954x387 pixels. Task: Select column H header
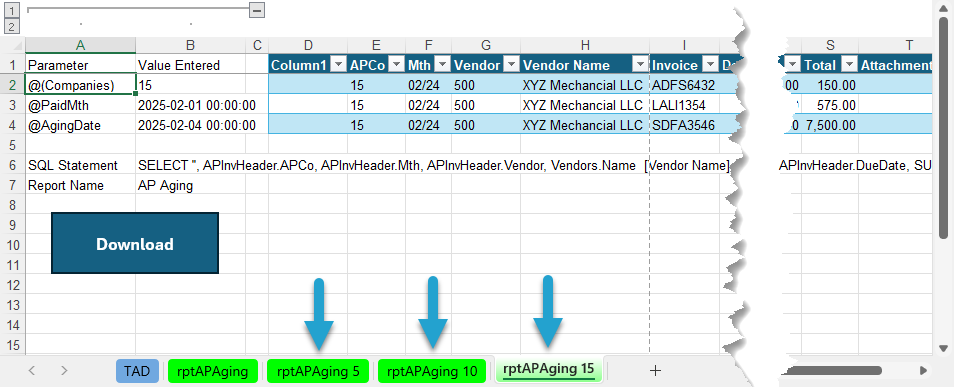click(585, 45)
